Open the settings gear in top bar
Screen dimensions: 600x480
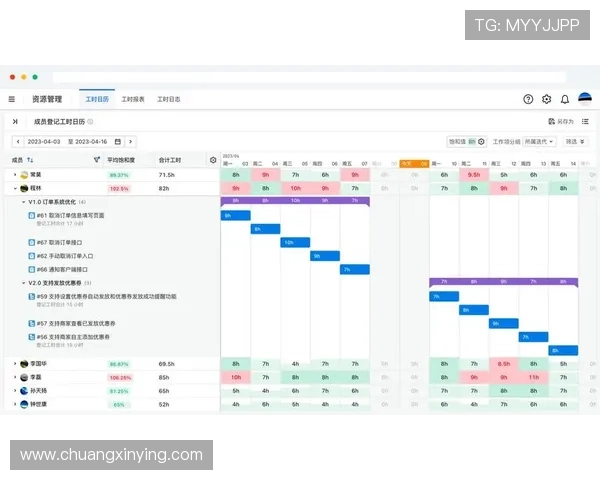tap(546, 99)
